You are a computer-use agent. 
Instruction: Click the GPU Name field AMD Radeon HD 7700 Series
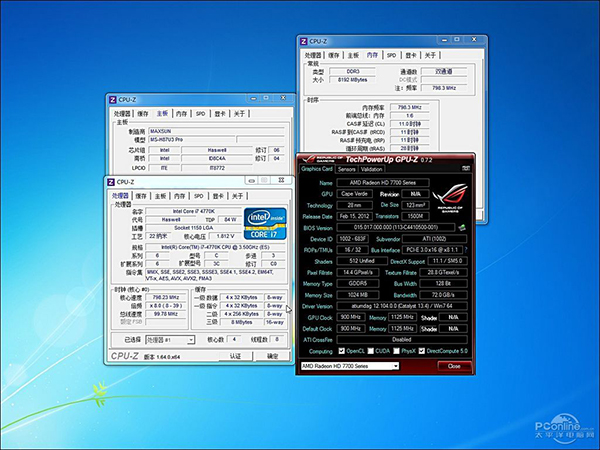pyautogui.click(x=383, y=183)
